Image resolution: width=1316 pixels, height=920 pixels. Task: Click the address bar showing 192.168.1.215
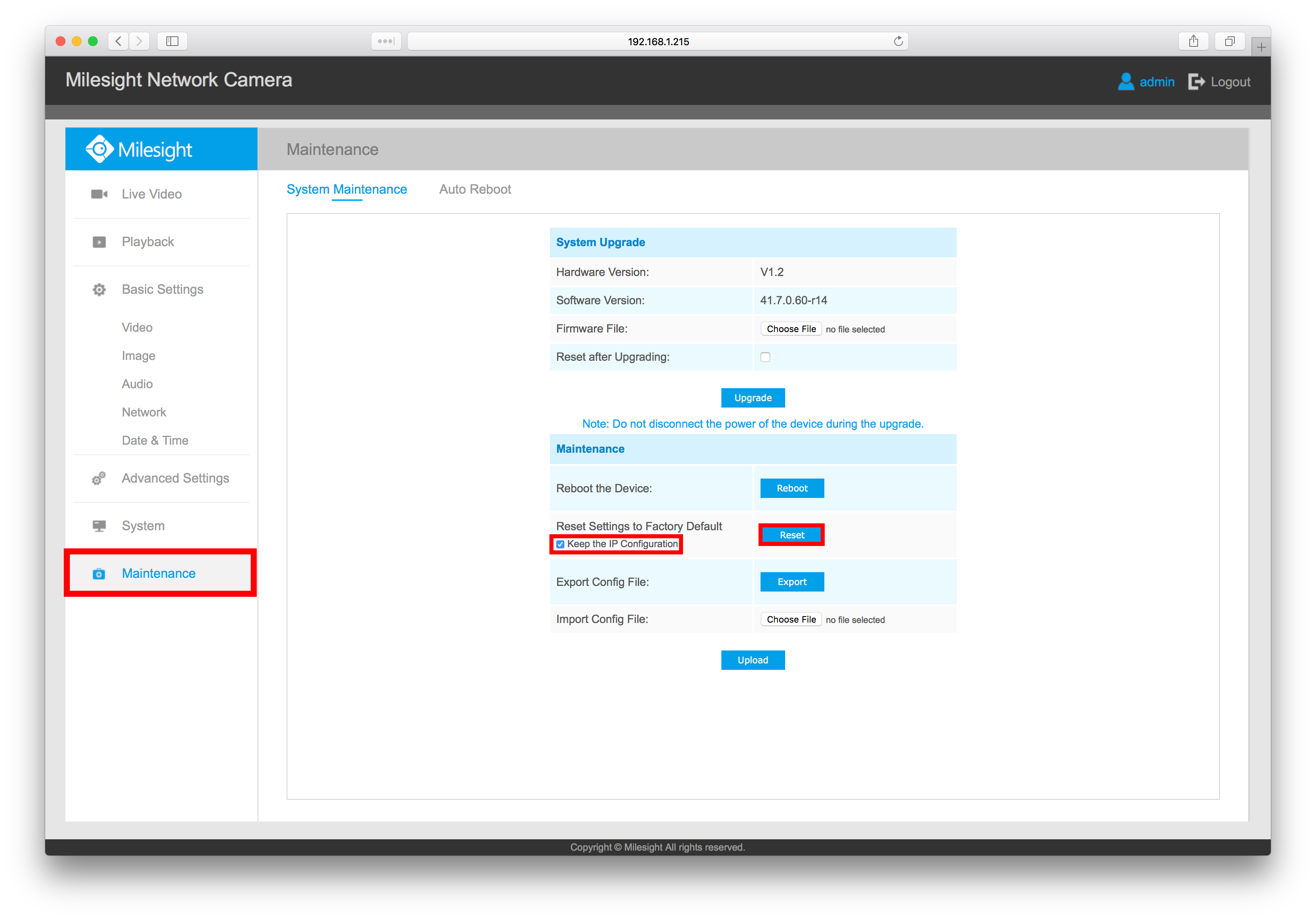[658, 41]
